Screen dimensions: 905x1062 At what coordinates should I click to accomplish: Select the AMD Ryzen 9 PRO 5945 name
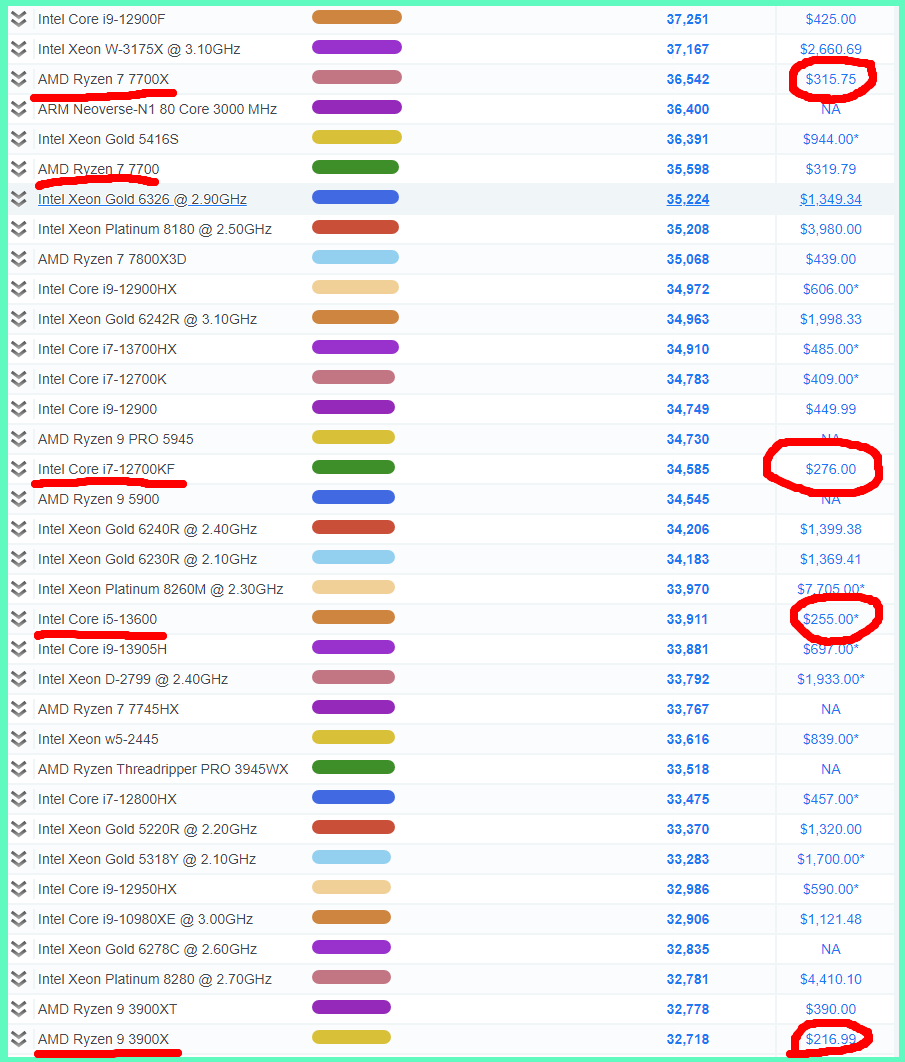click(x=116, y=439)
